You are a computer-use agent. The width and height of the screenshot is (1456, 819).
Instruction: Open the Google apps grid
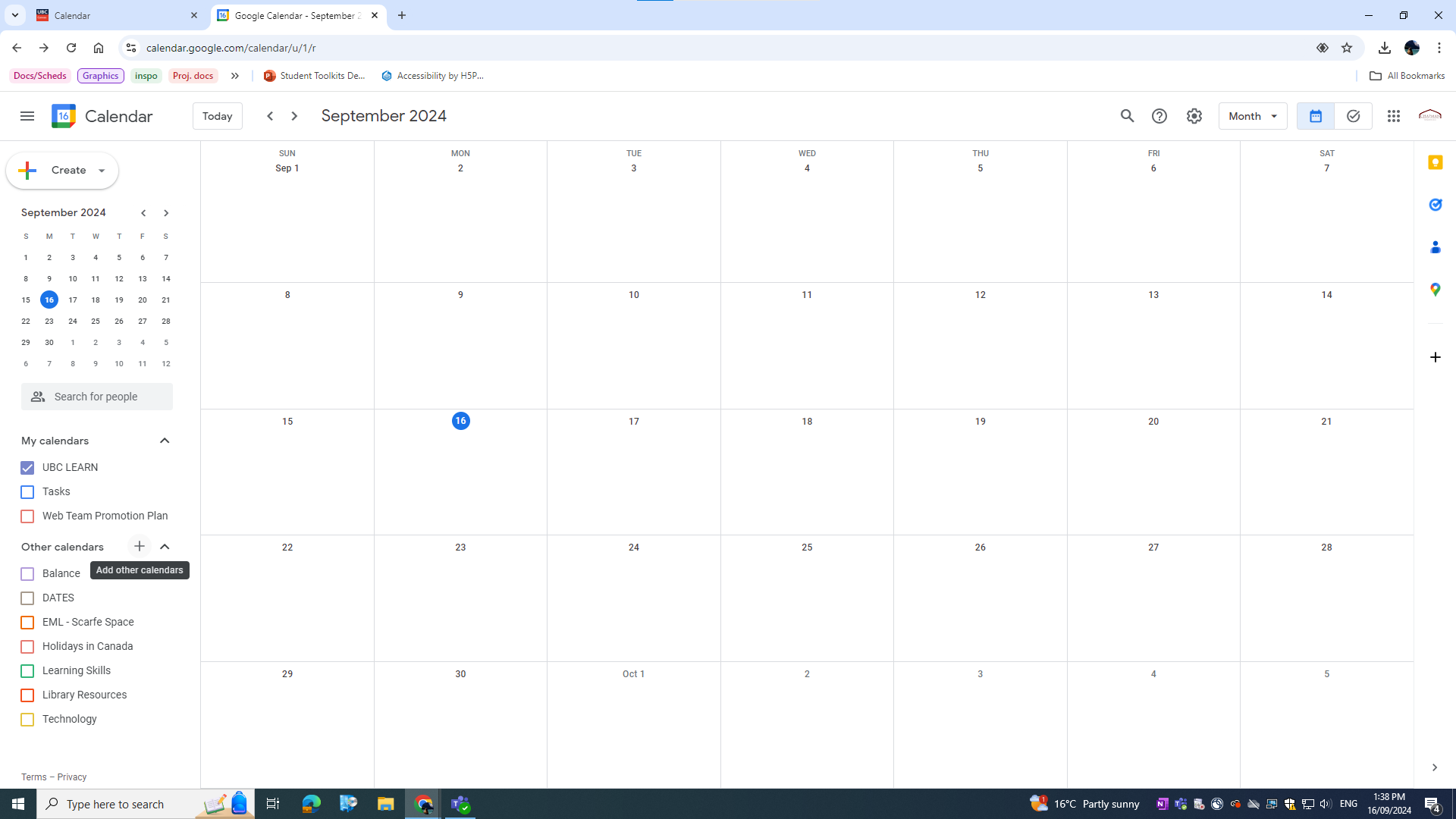1393,116
